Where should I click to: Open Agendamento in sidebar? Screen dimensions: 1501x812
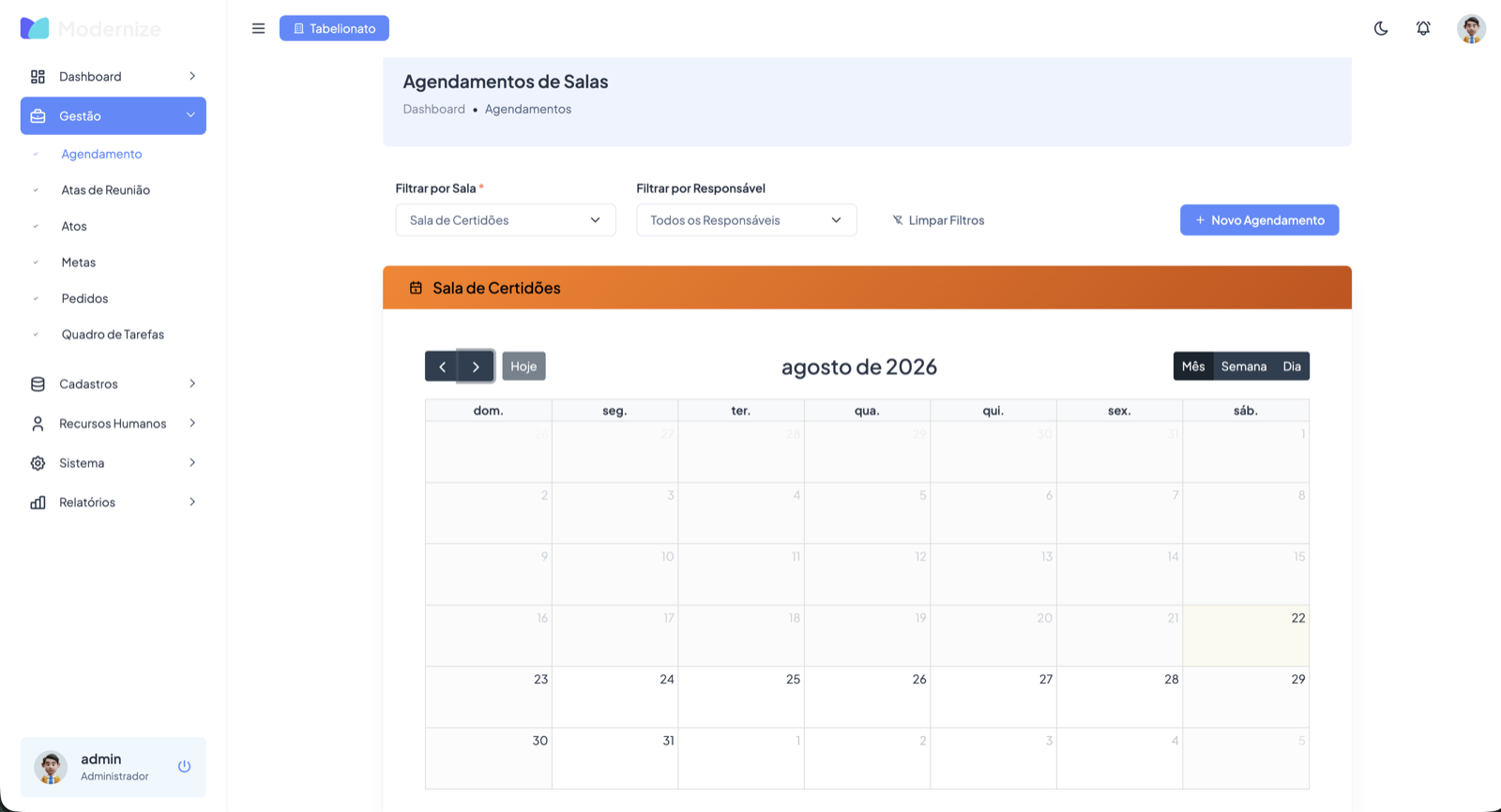(x=101, y=154)
